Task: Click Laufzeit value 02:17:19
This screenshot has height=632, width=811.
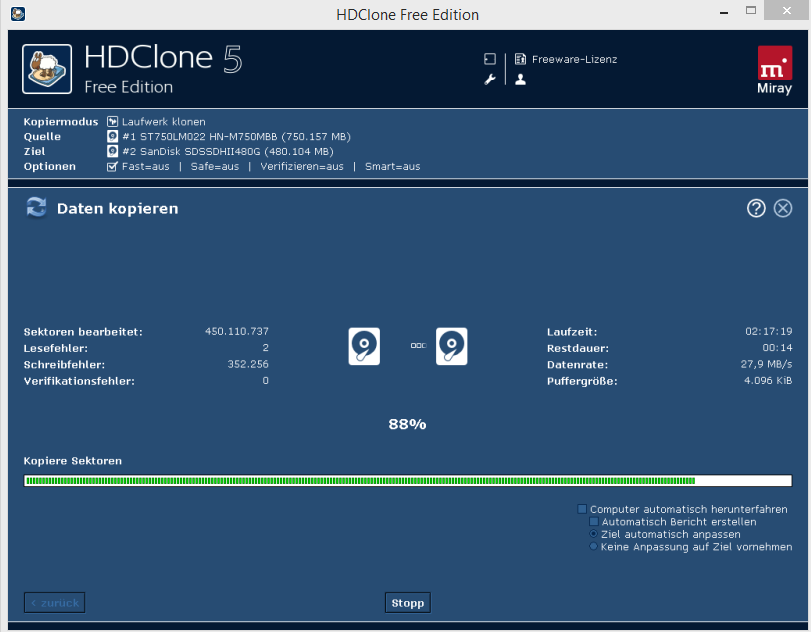Action: [x=769, y=331]
